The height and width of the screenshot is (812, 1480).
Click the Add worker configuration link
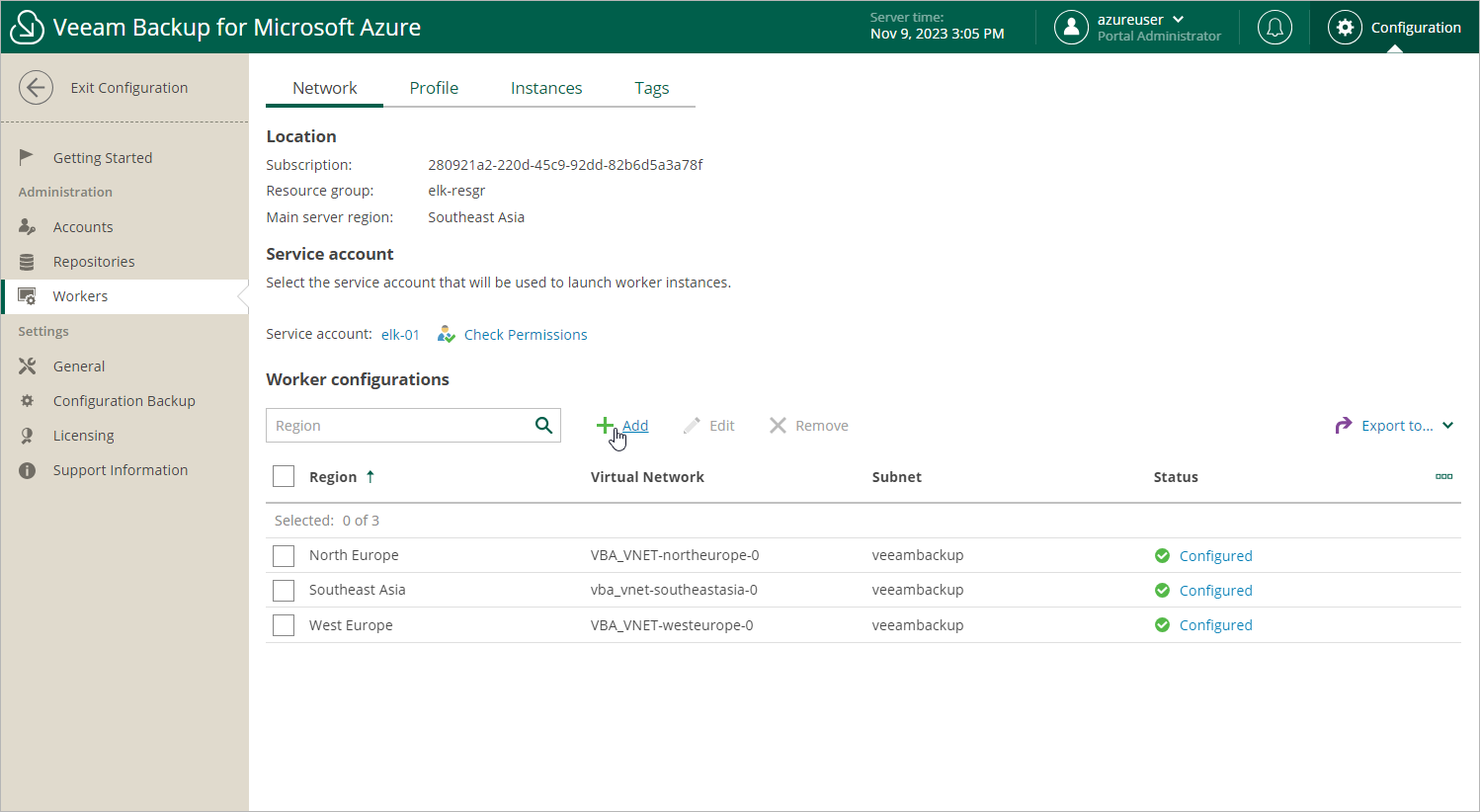click(635, 426)
